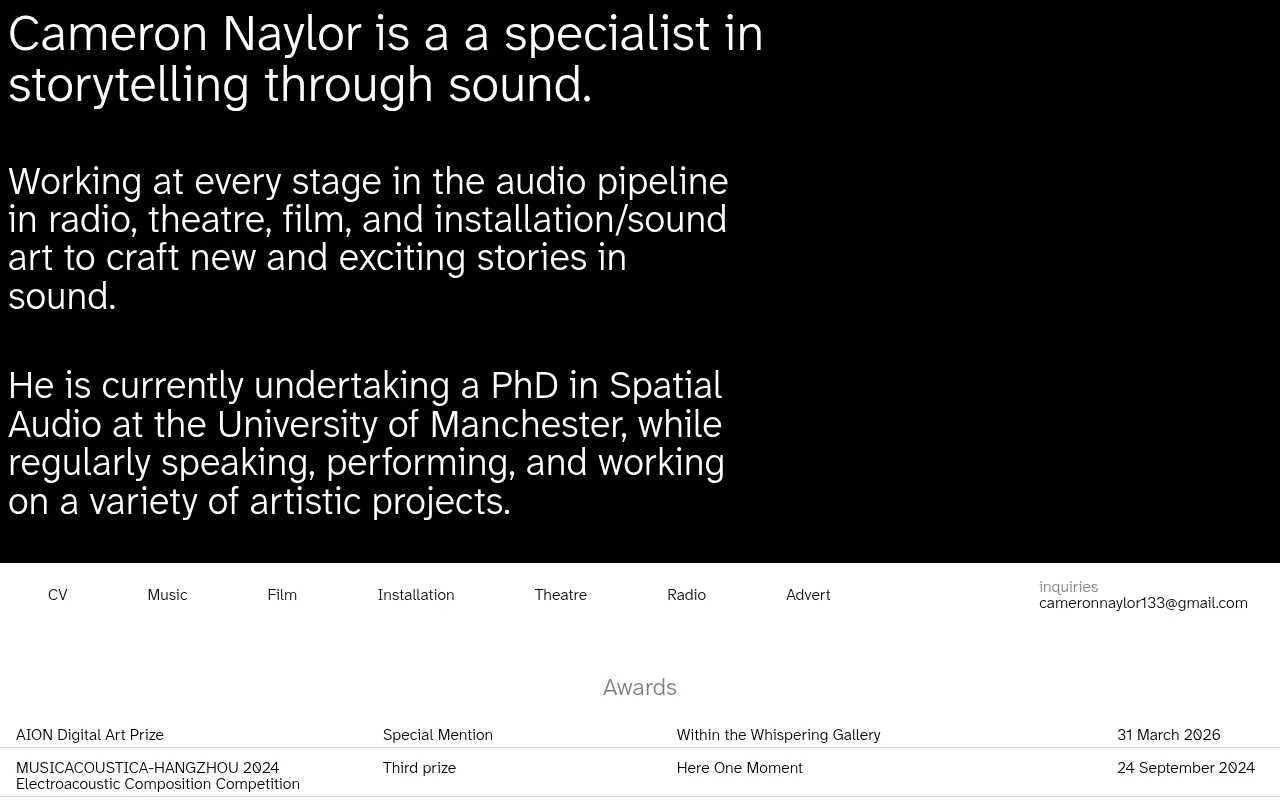The width and height of the screenshot is (1280, 800).
Task: Click the 31 March 2026 date
Action: point(1169,735)
